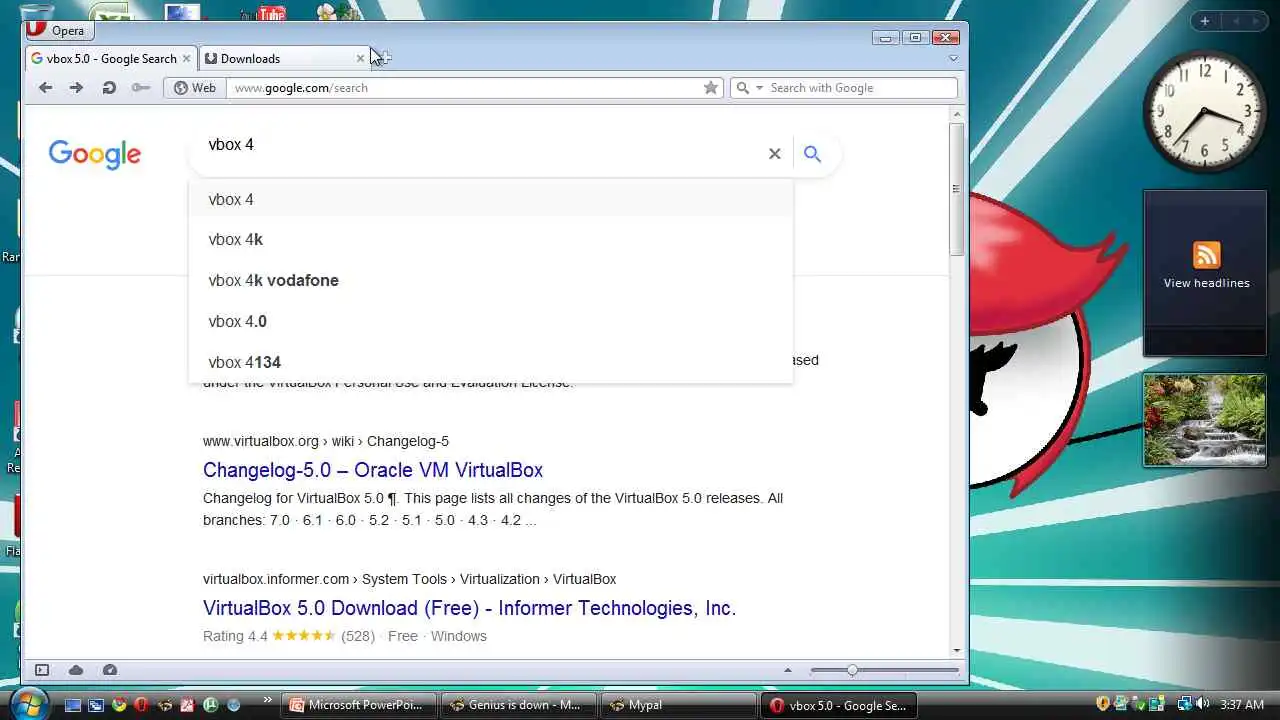Open a new tab with plus button
This screenshot has height=720, width=1280.
click(x=385, y=57)
